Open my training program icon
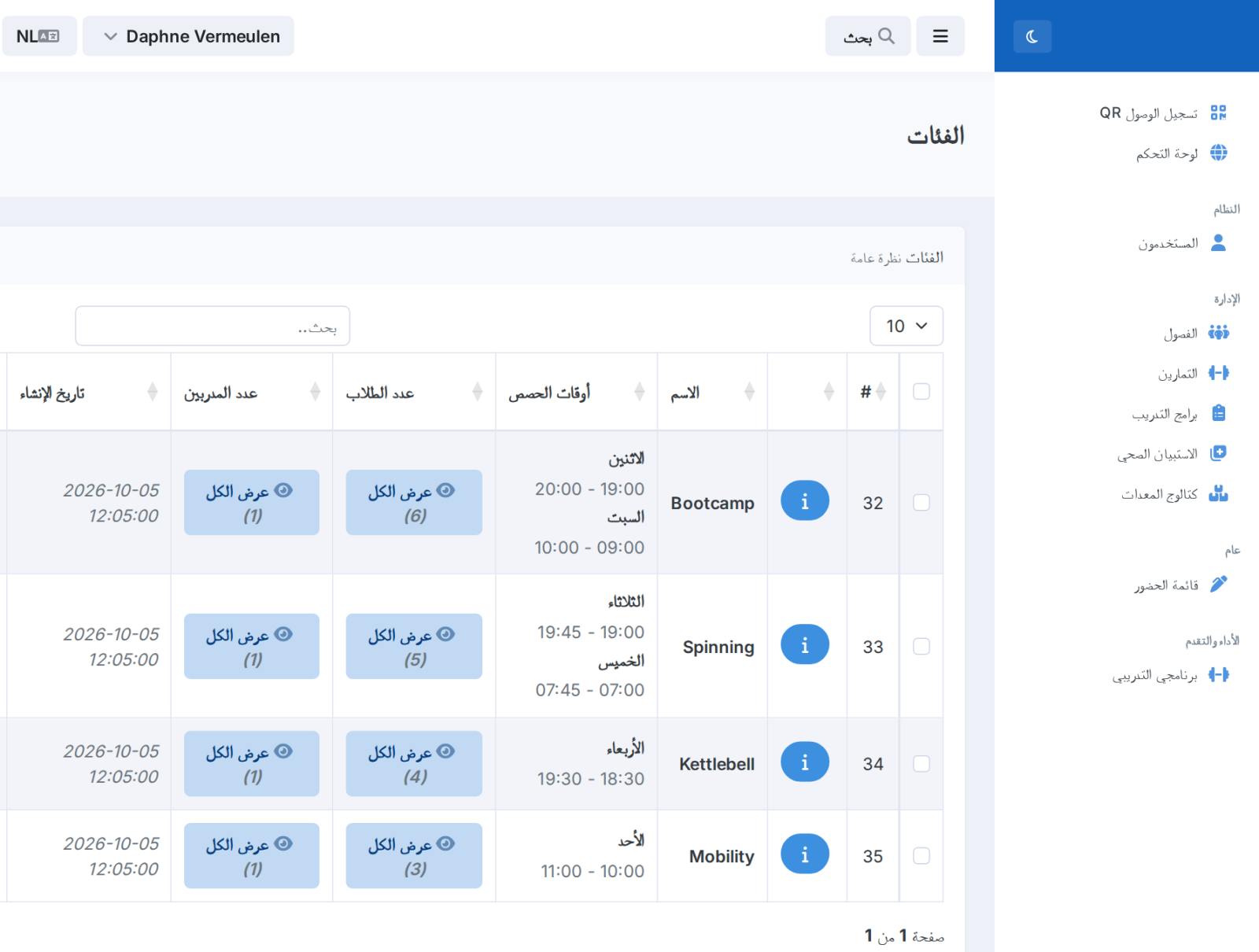The image size is (1259, 952). click(x=1218, y=674)
